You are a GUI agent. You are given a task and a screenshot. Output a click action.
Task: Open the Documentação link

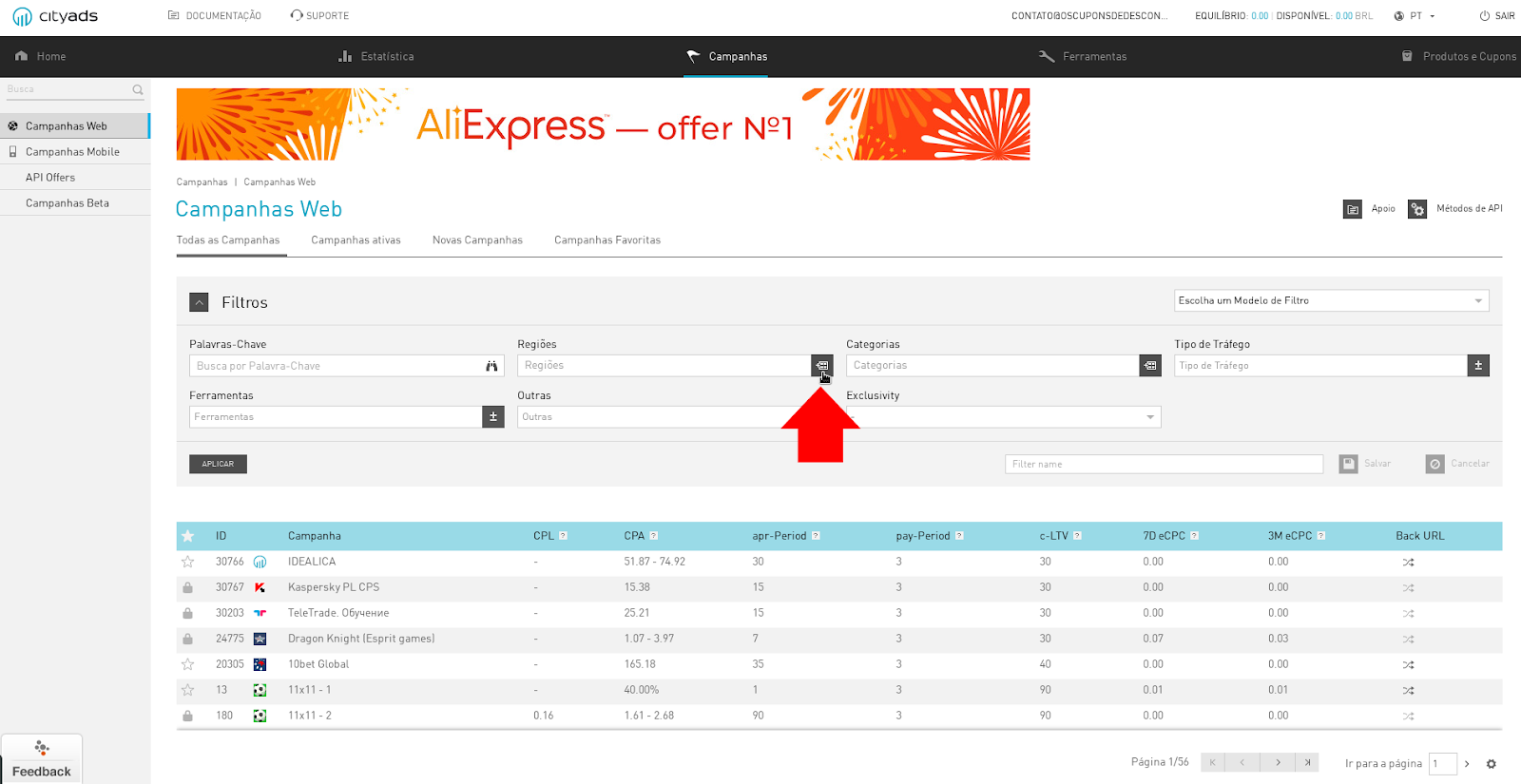214,15
